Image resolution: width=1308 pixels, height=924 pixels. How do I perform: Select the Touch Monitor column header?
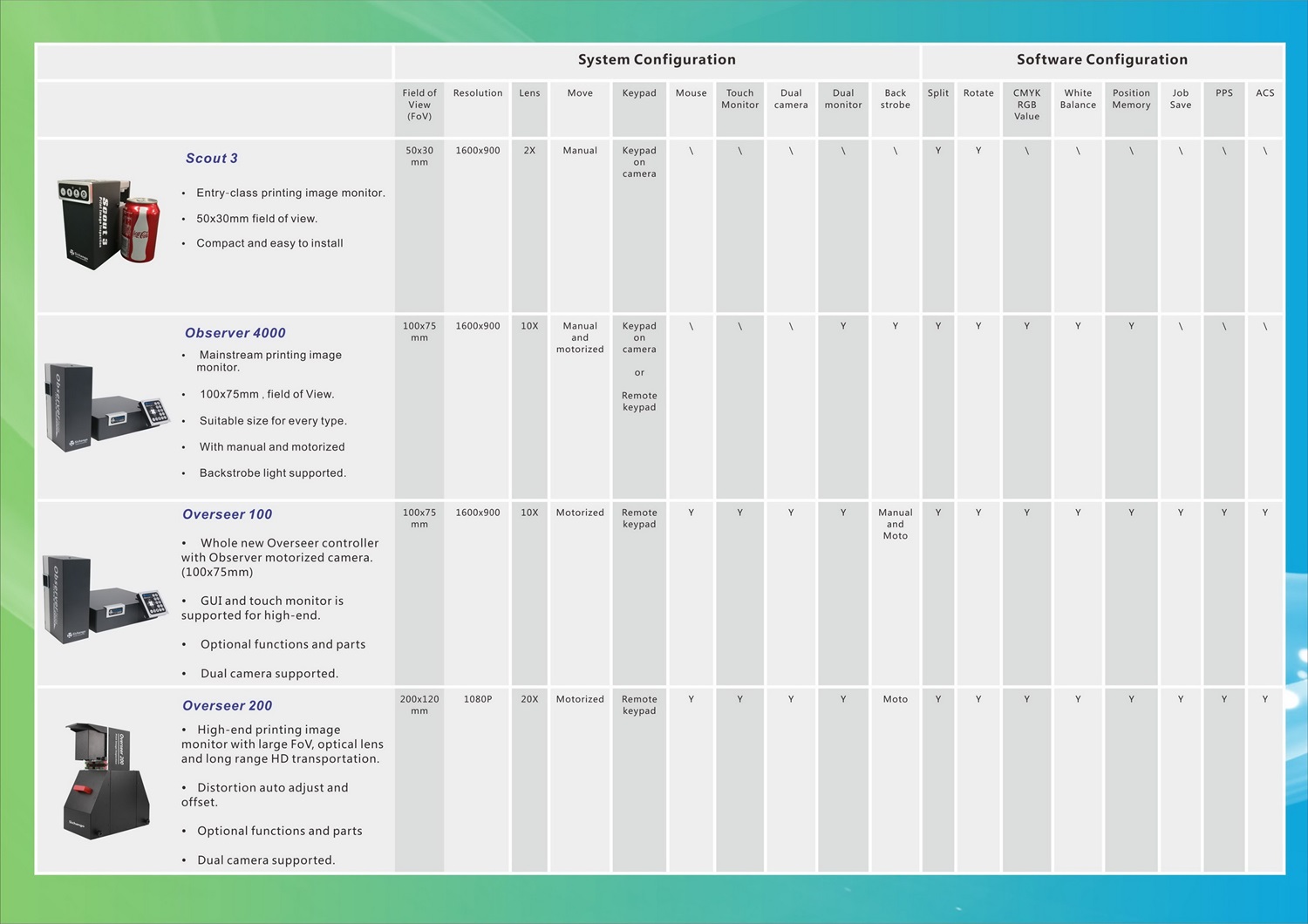click(x=739, y=99)
